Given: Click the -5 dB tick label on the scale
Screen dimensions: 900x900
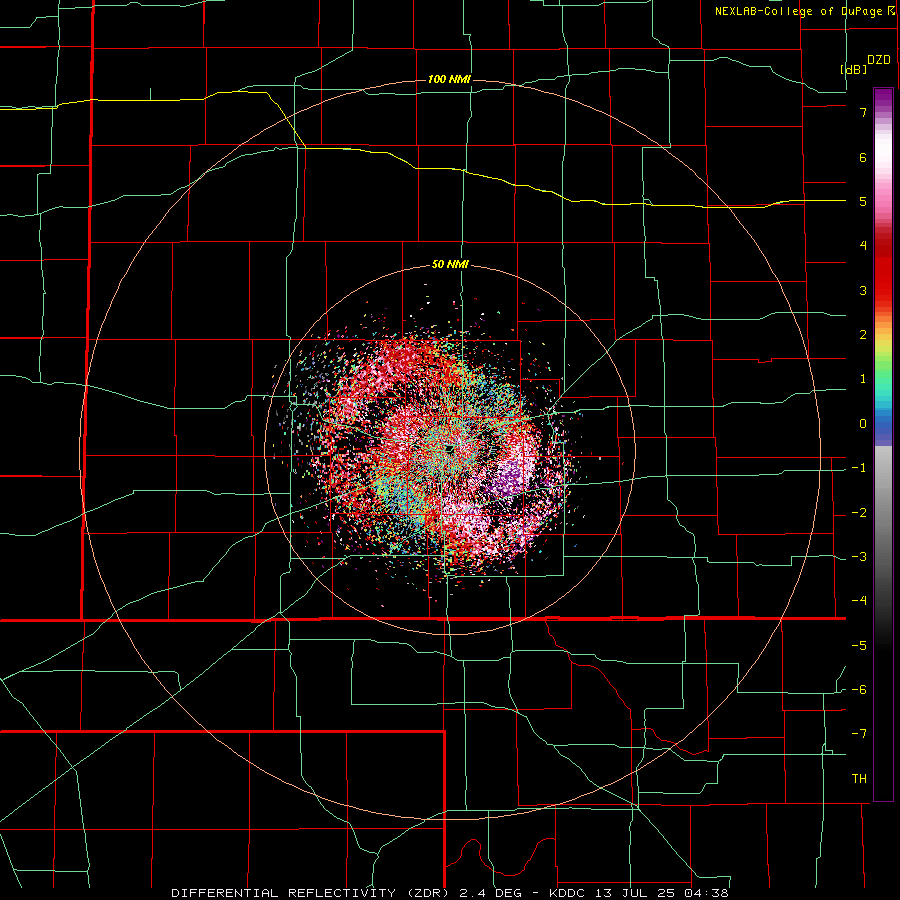Looking at the screenshot, I should click(859, 646).
